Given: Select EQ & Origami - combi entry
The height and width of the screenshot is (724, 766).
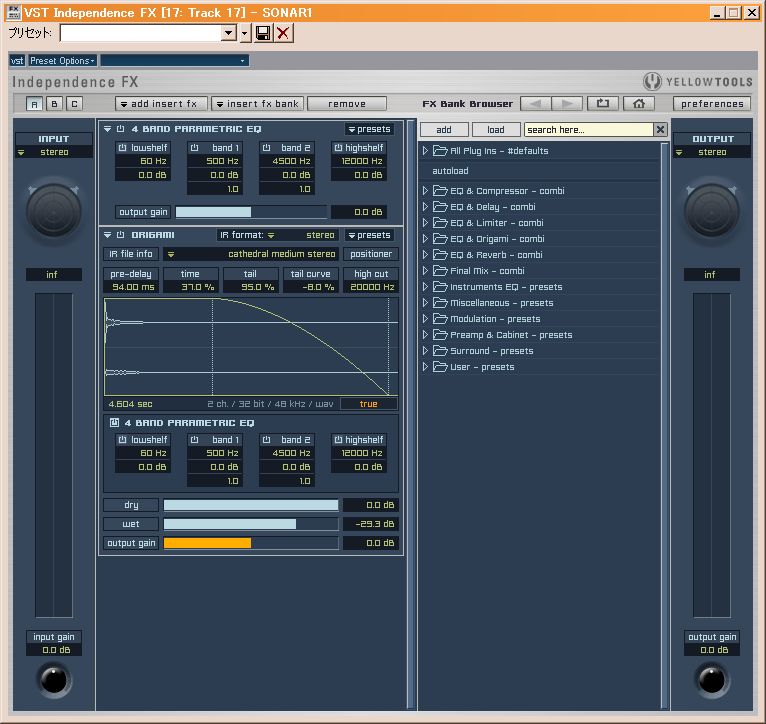Looking at the screenshot, I should (497, 239).
